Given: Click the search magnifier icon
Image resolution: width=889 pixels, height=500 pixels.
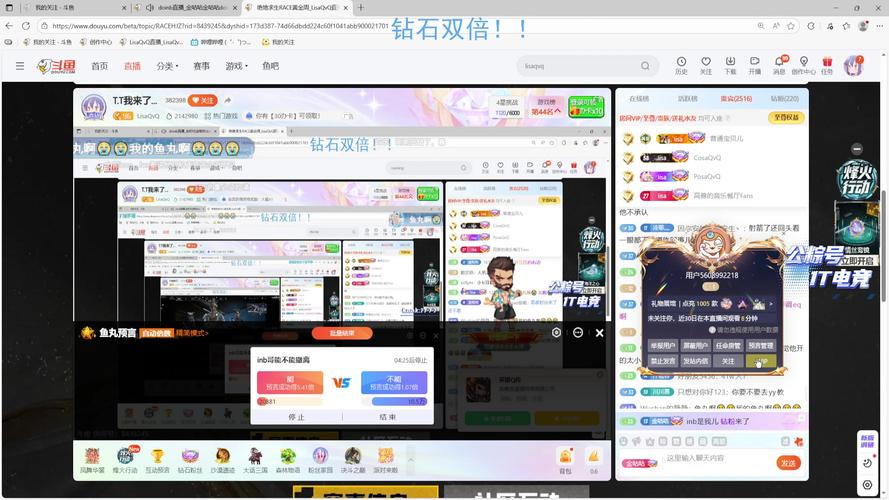Looking at the screenshot, I should [x=645, y=66].
